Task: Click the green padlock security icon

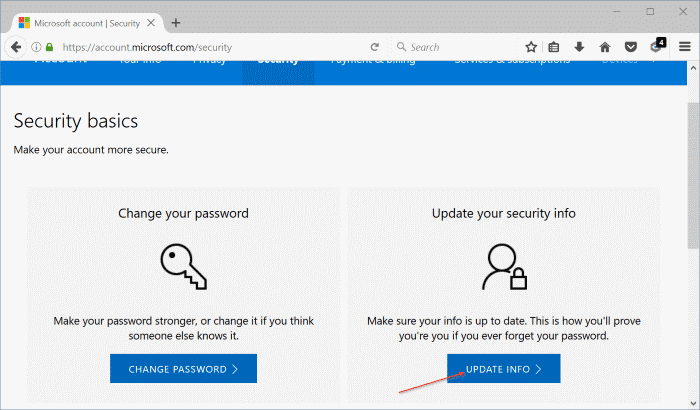Action: (50, 47)
